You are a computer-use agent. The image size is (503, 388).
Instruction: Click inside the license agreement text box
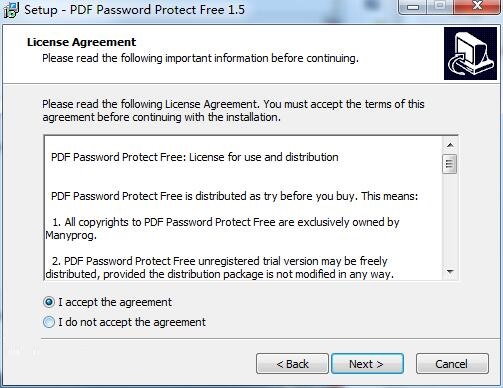pos(243,208)
